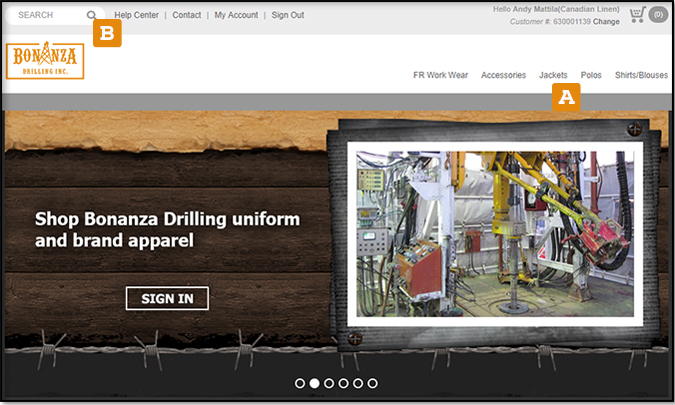Open the Accessories category menu

(x=503, y=75)
